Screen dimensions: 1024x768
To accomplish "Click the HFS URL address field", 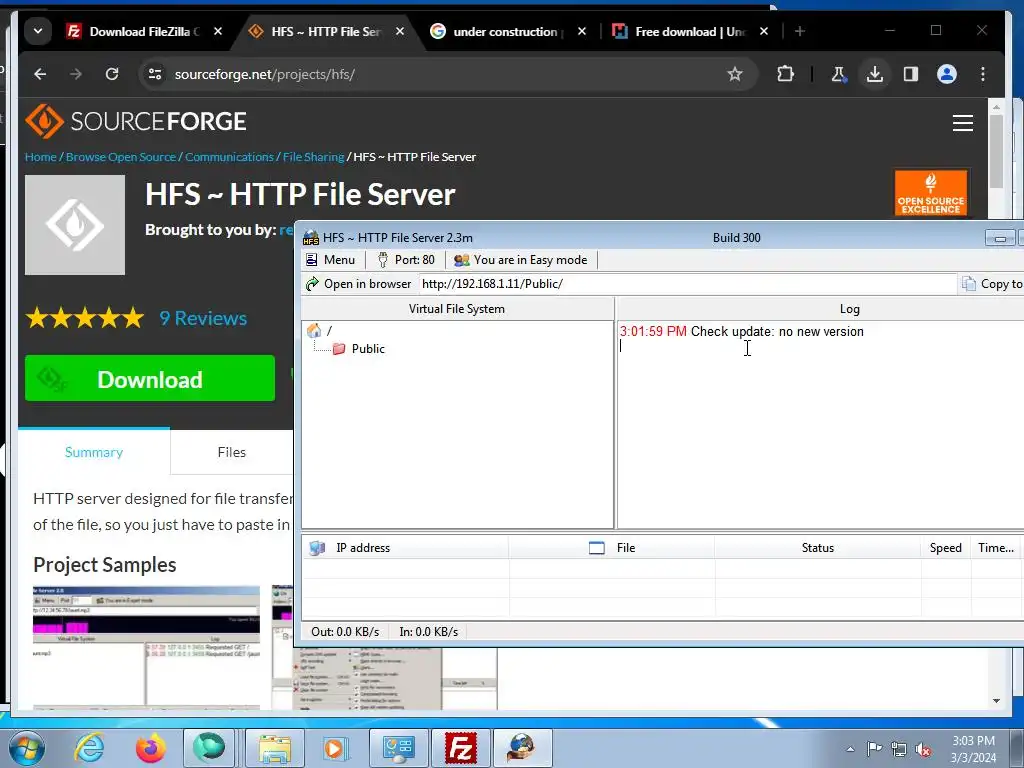I will coord(687,284).
